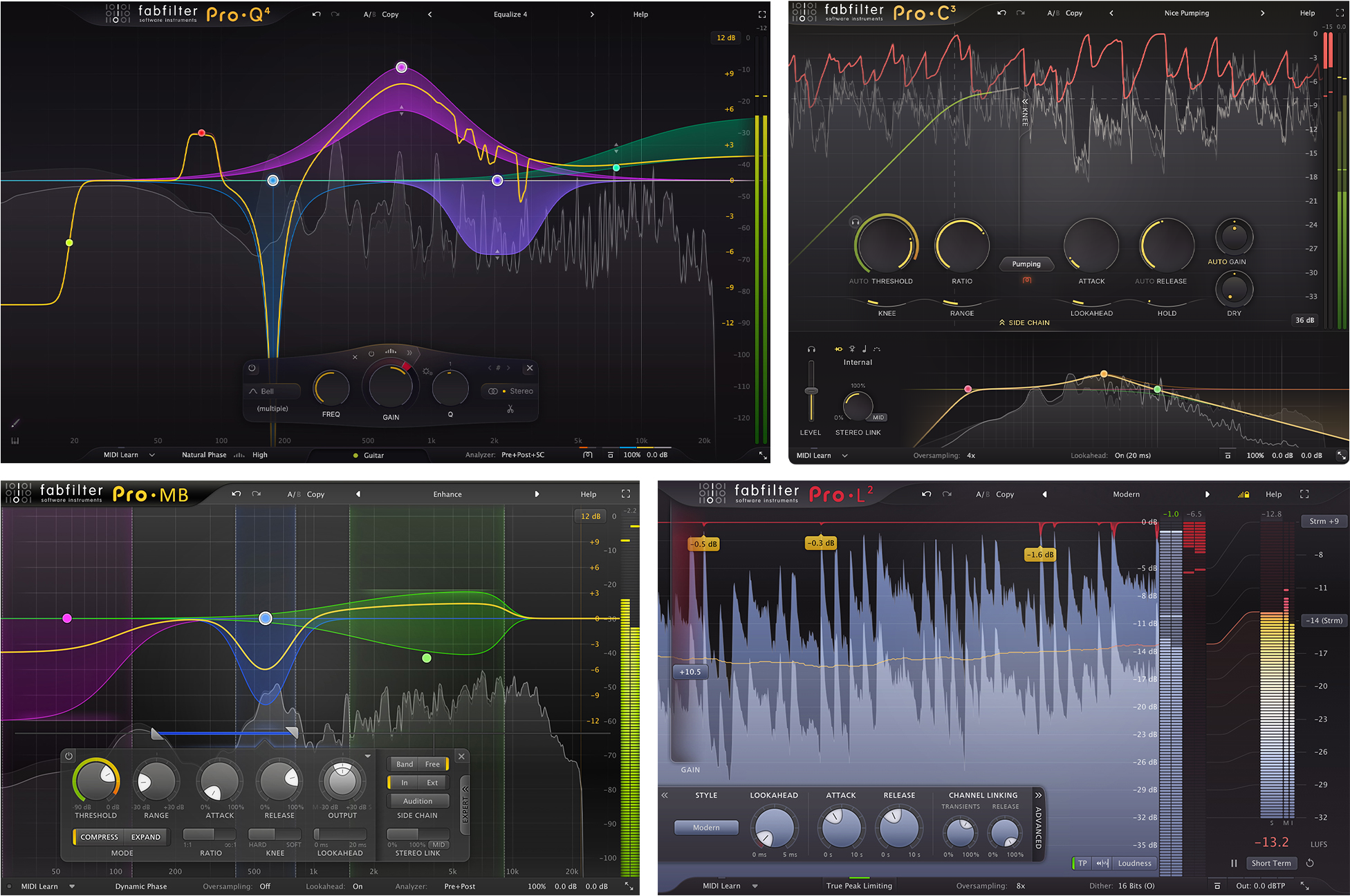The width and height of the screenshot is (1350, 896).
Task: Open the band settings gear in Pro-Q4 panel
Action: click(427, 372)
